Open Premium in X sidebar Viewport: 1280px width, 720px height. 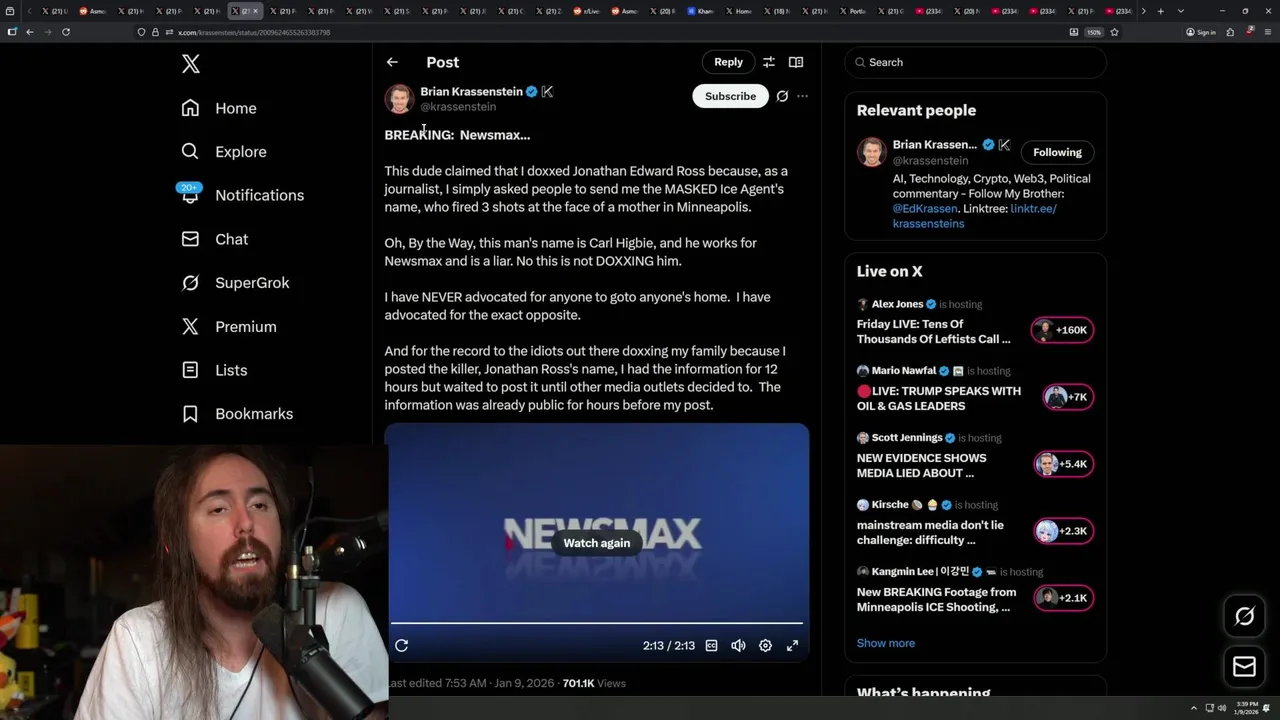pyautogui.click(x=229, y=327)
